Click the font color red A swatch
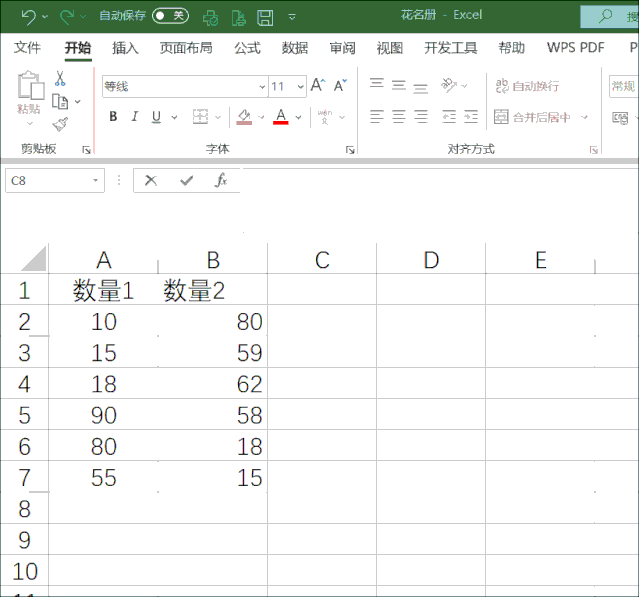 click(x=281, y=117)
